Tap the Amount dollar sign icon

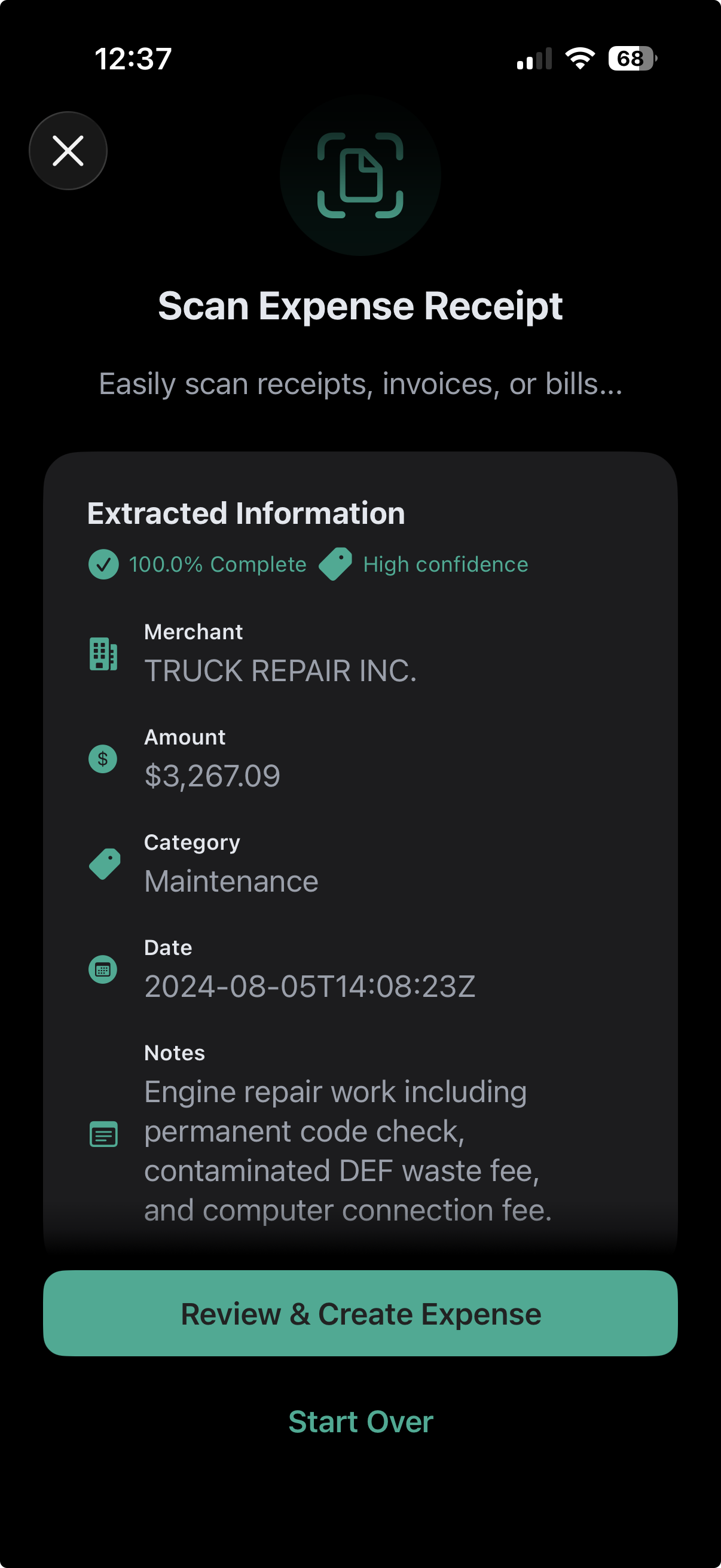coord(103,759)
